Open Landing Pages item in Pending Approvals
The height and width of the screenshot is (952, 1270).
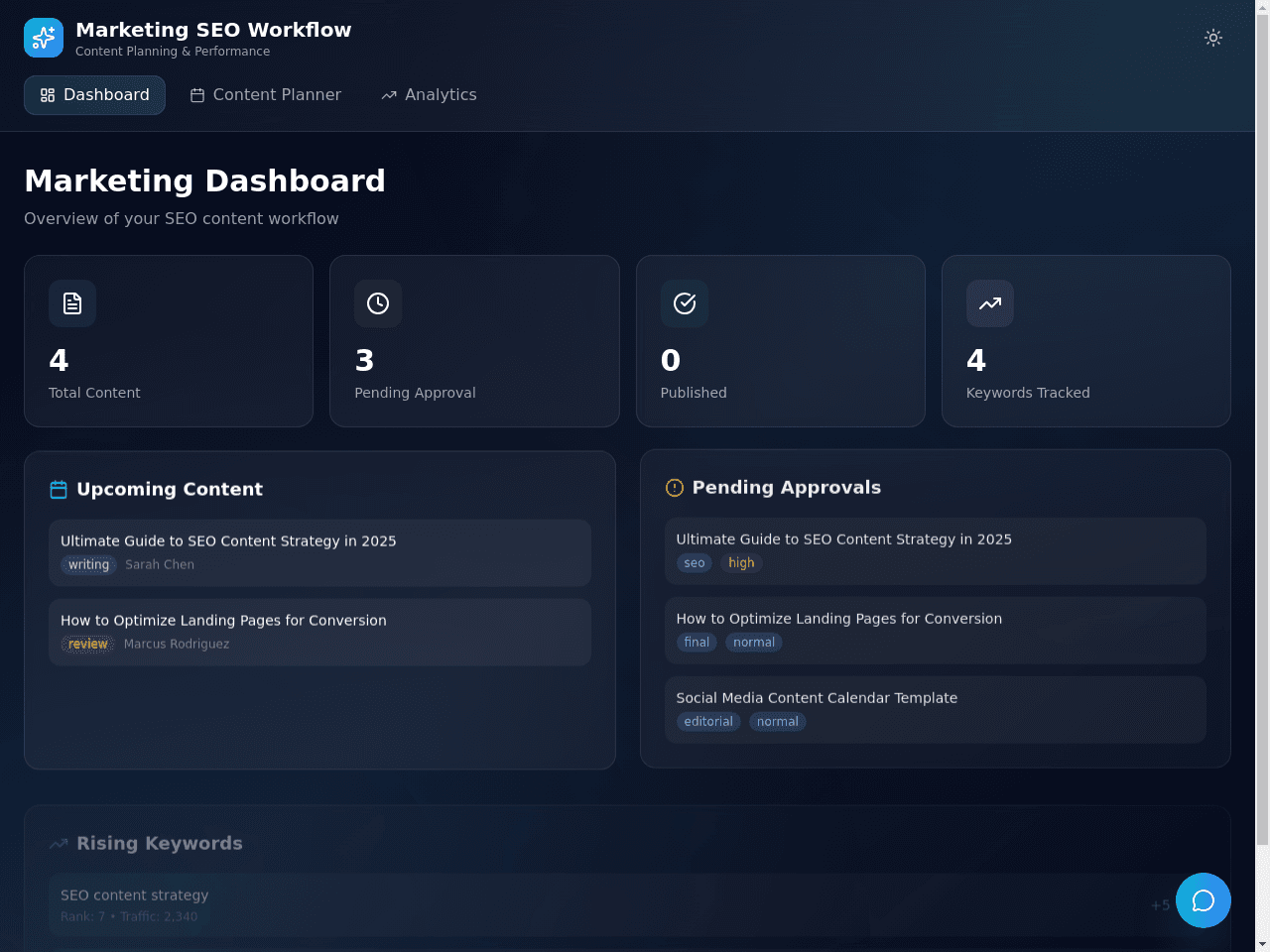936,630
